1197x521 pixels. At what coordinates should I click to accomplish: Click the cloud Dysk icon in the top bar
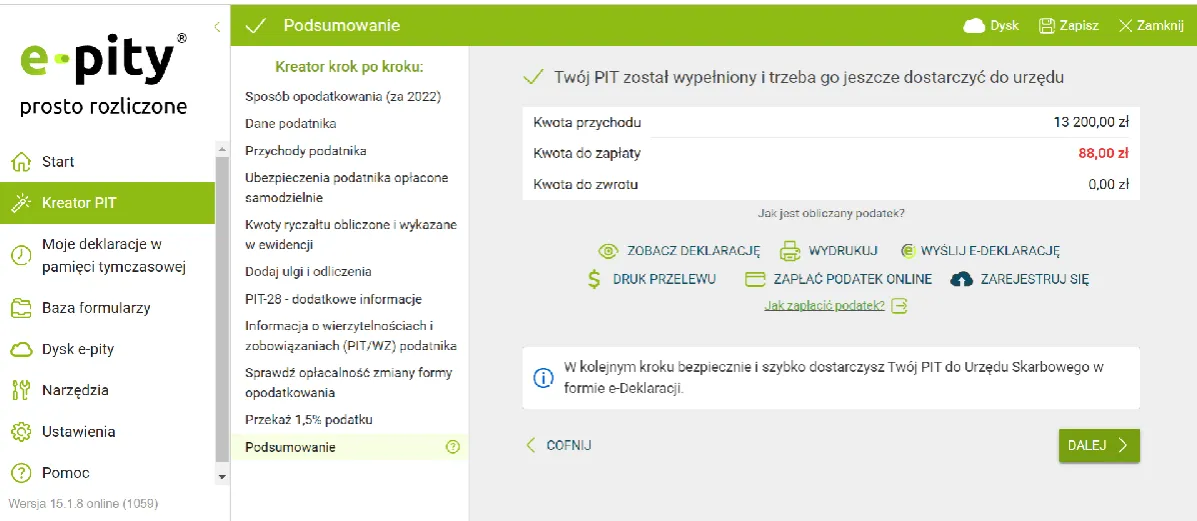click(975, 26)
